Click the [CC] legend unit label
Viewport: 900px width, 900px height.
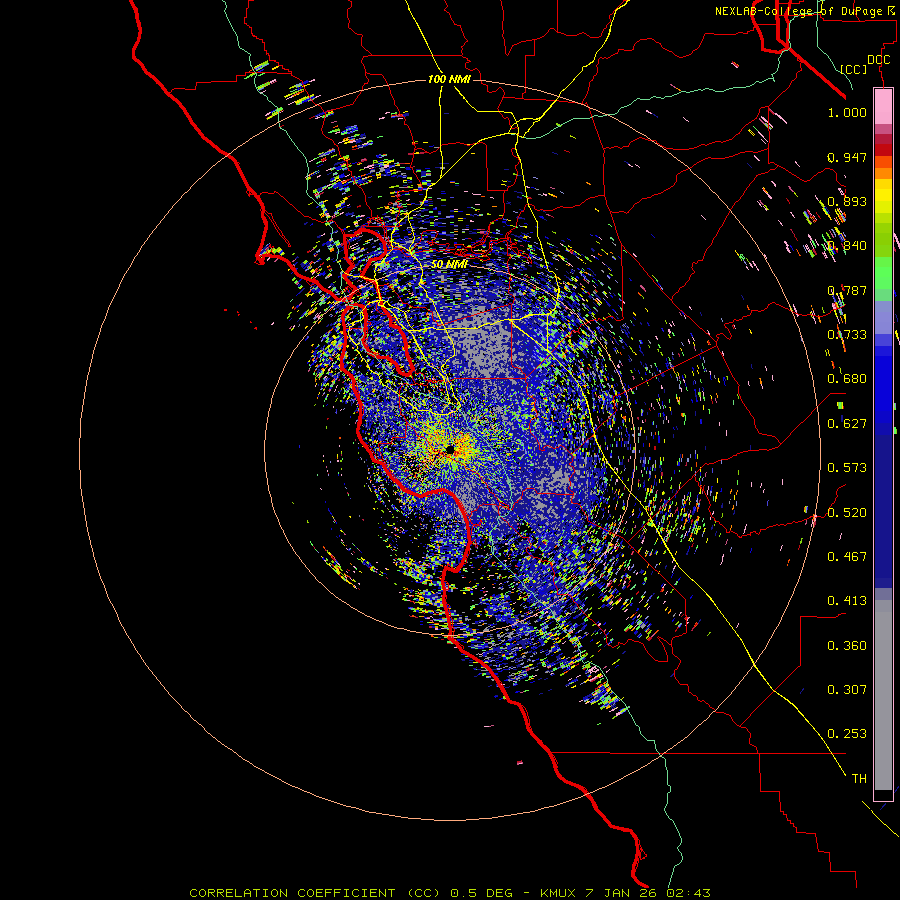pyautogui.click(x=854, y=69)
